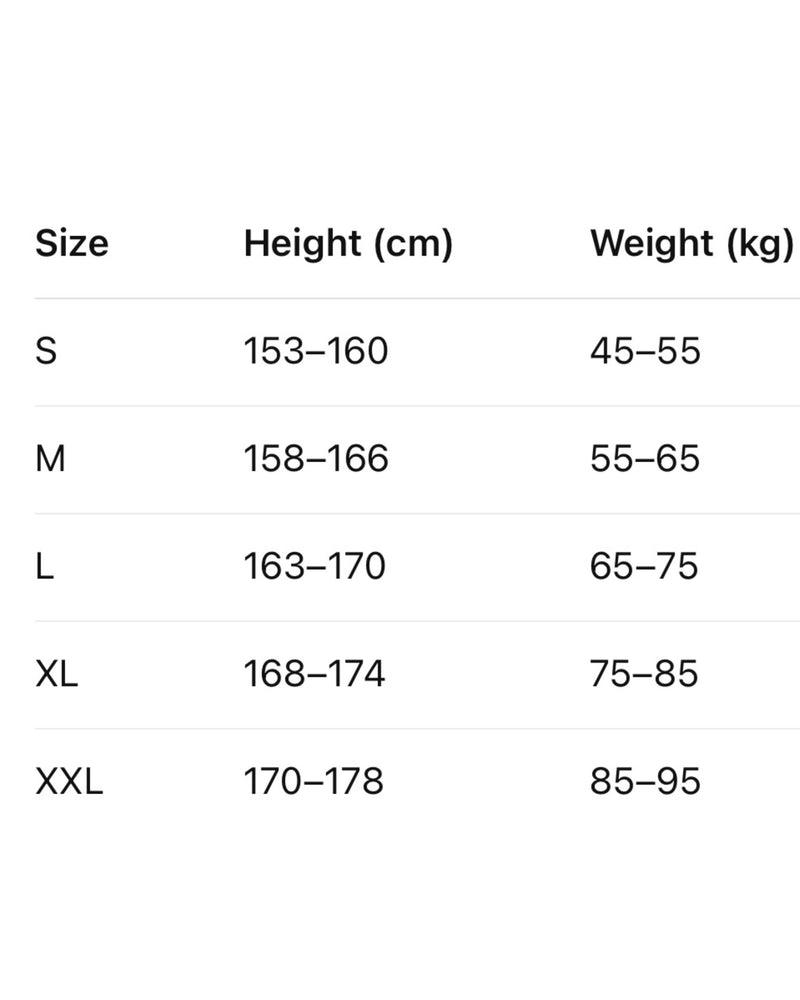Click the Size column header
The image size is (800, 1000).
point(72,243)
